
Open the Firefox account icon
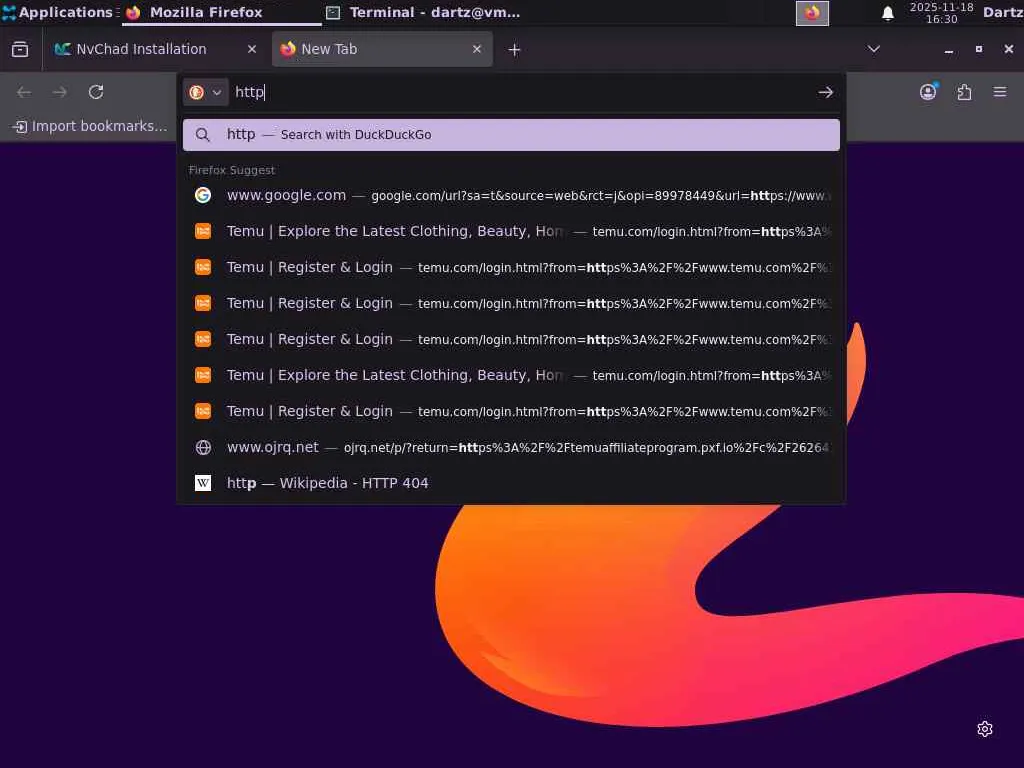point(928,92)
